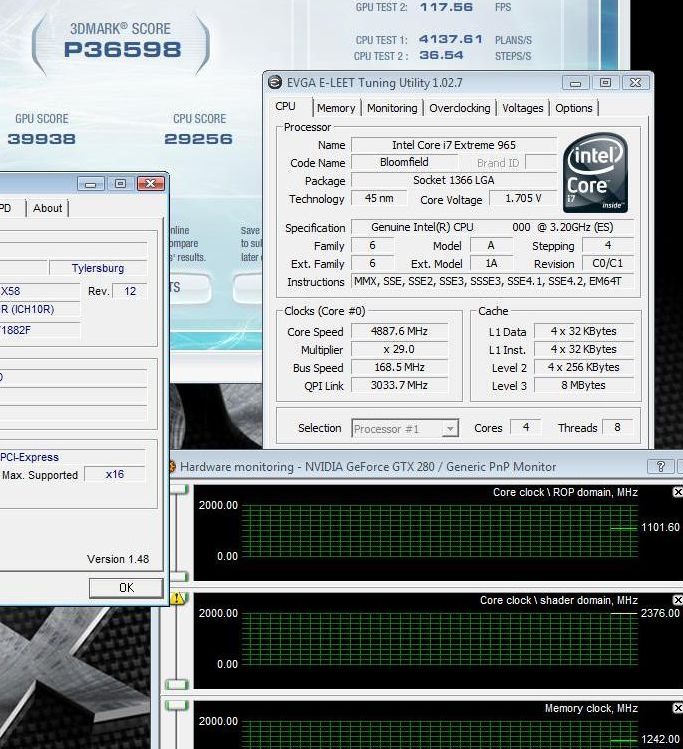Click the Max. Supported value 'x16'

click(x=115, y=474)
